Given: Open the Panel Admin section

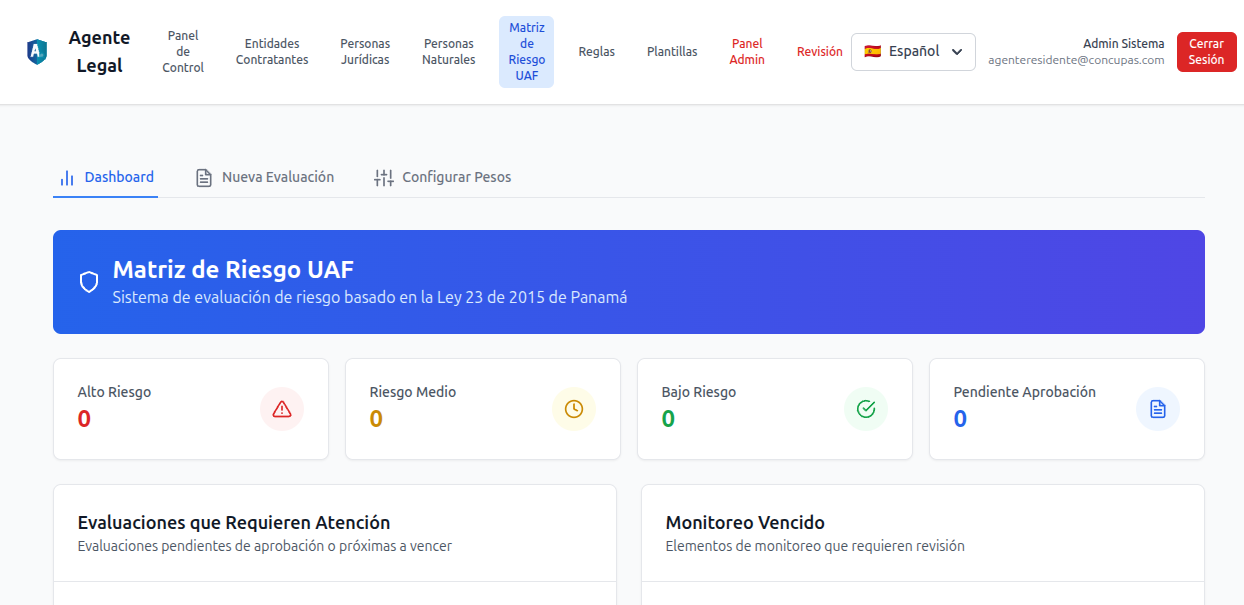Looking at the screenshot, I should tap(747, 51).
